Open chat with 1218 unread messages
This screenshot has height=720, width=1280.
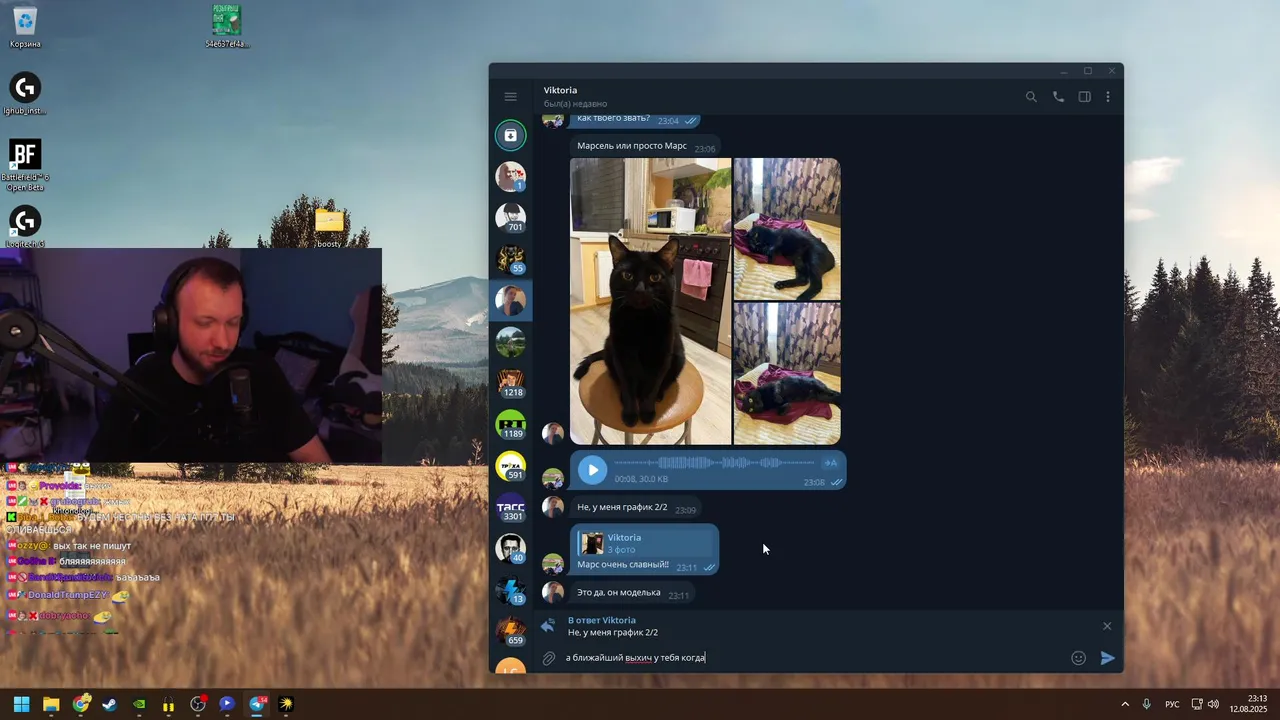510,384
